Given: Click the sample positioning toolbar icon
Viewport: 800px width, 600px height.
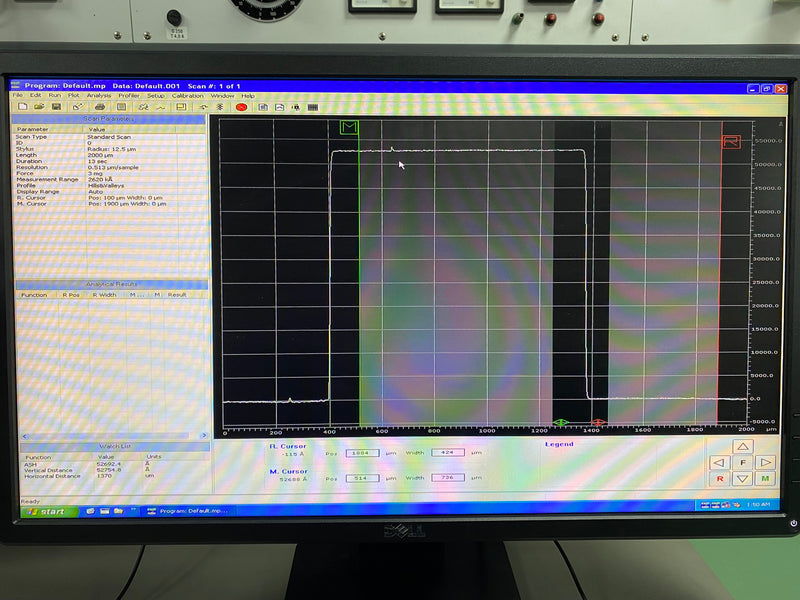Looking at the screenshot, I should [296, 107].
